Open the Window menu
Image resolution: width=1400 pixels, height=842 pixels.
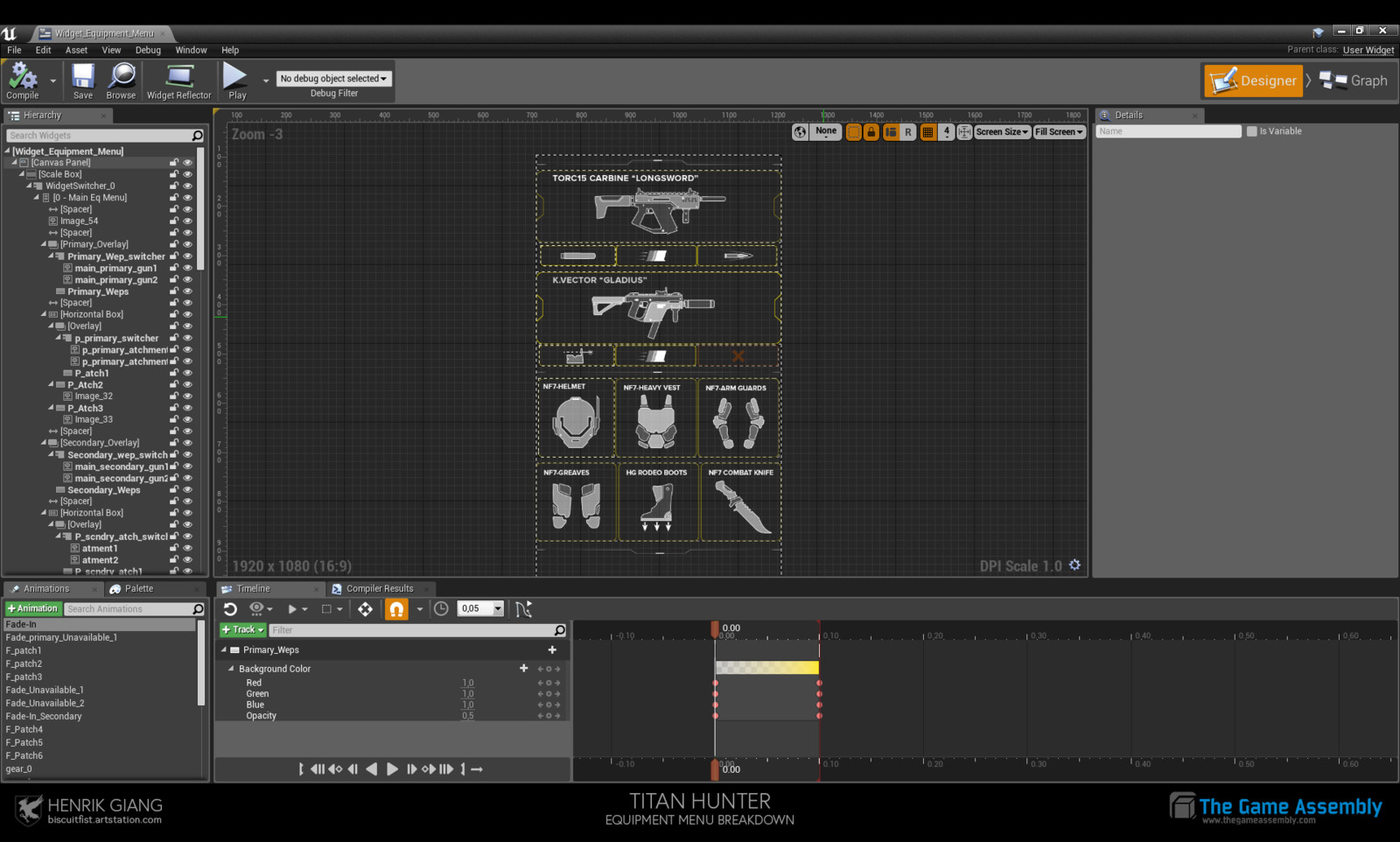(x=191, y=50)
